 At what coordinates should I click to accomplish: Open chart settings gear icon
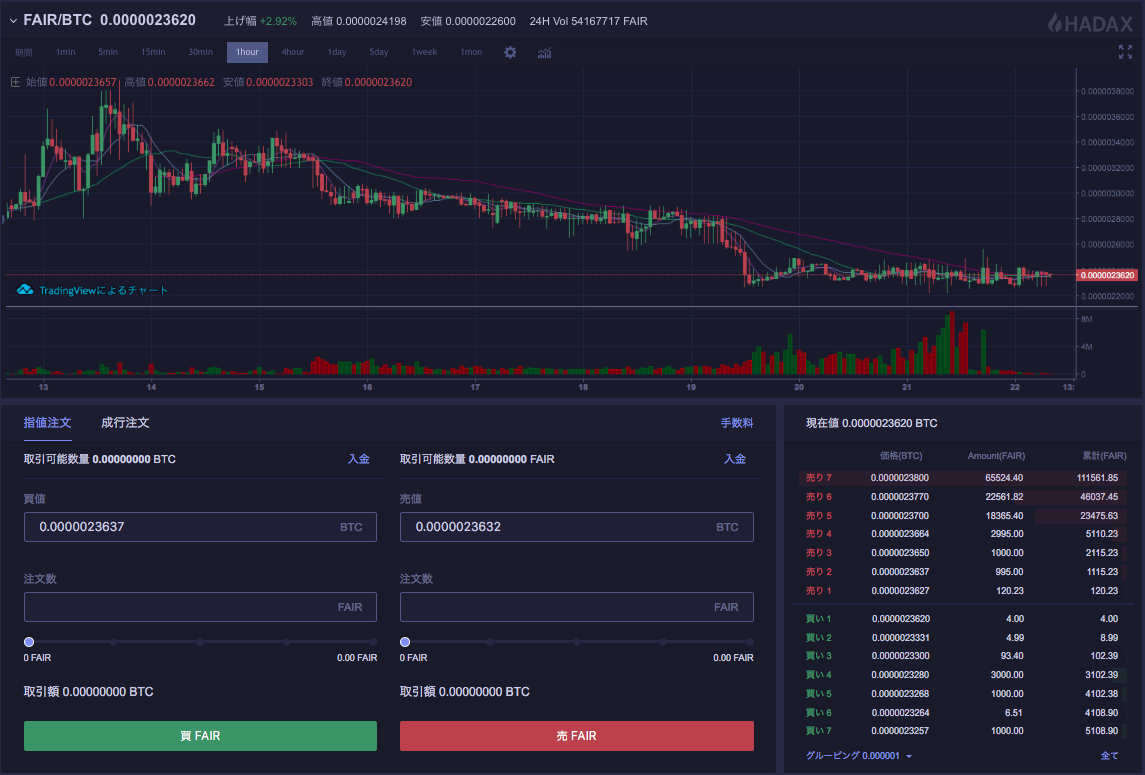point(510,52)
